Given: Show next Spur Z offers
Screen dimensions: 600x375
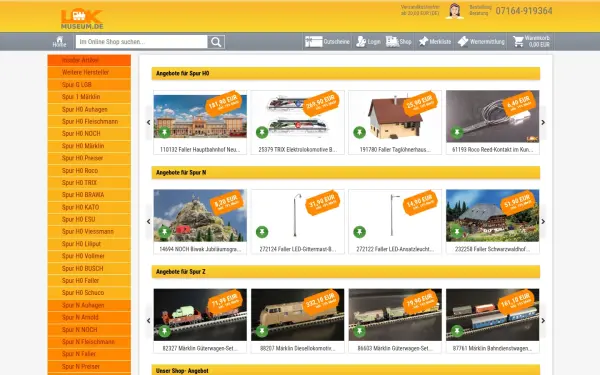Looking at the screenshot, I should pos(543,321).
